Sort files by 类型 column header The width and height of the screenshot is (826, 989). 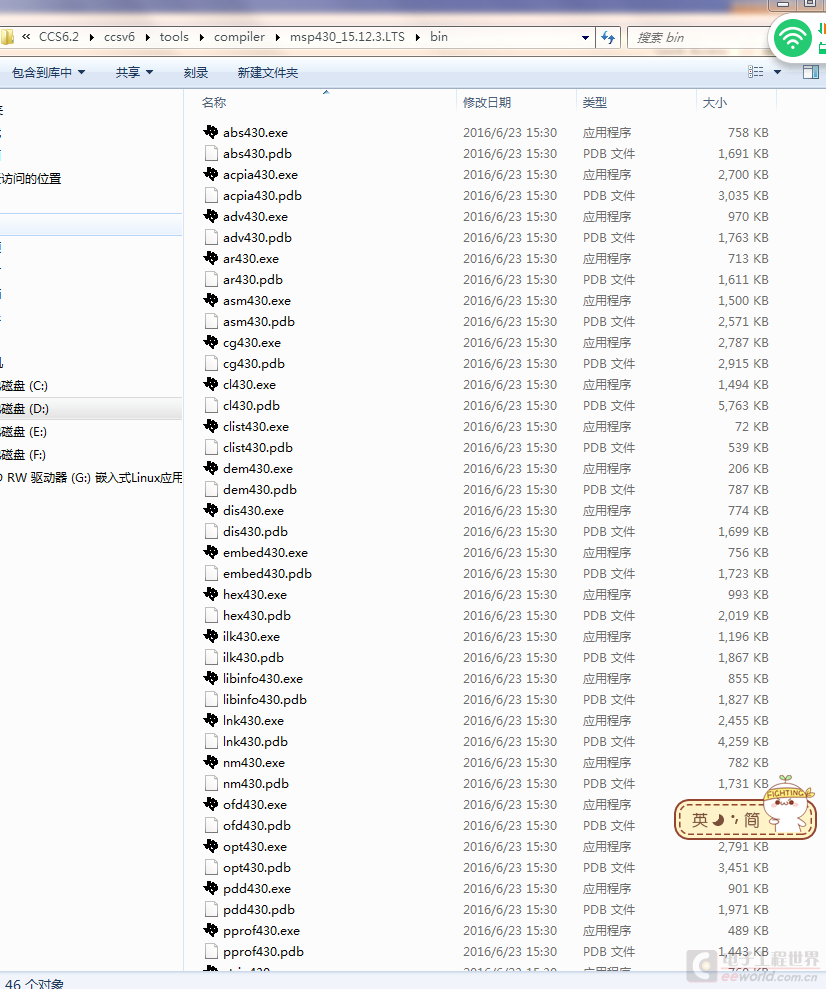pos(595,102)
